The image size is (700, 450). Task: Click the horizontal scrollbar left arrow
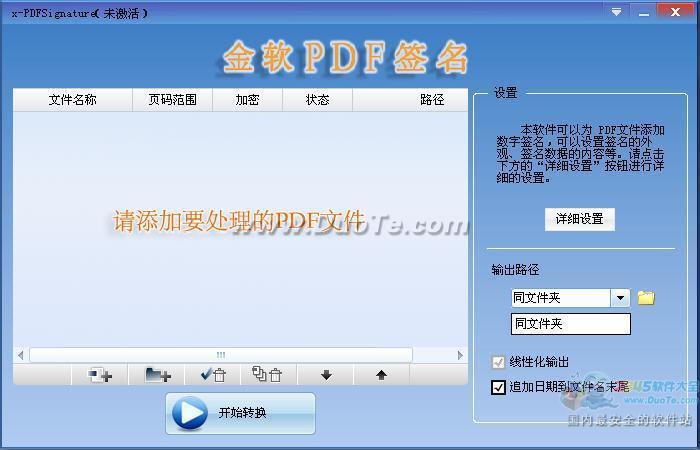tap(21, 355)
